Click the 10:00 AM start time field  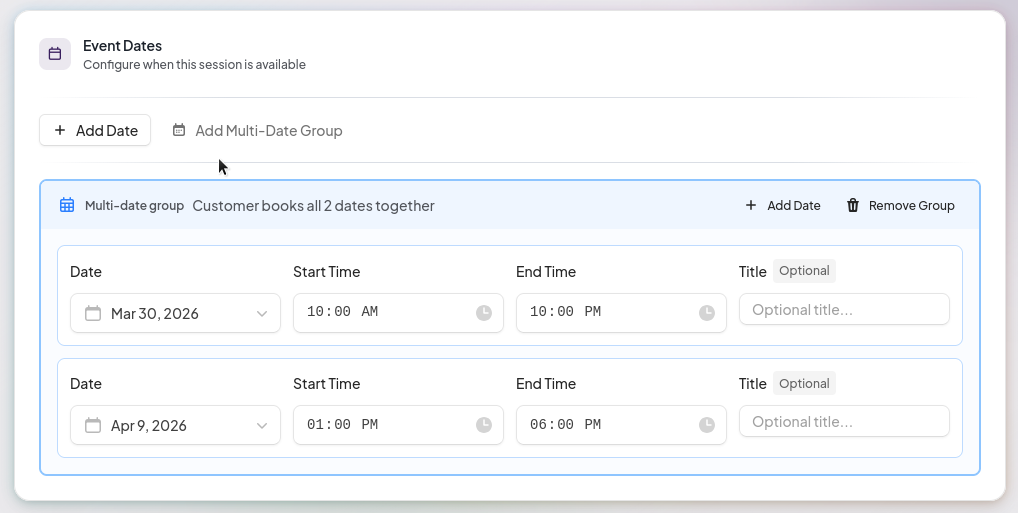pos(398,313)
